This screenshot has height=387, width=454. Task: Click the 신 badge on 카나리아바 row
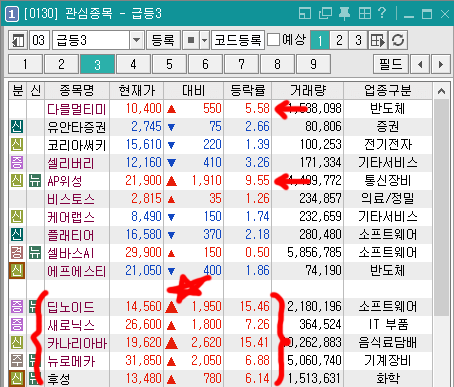tap(17, 343)
